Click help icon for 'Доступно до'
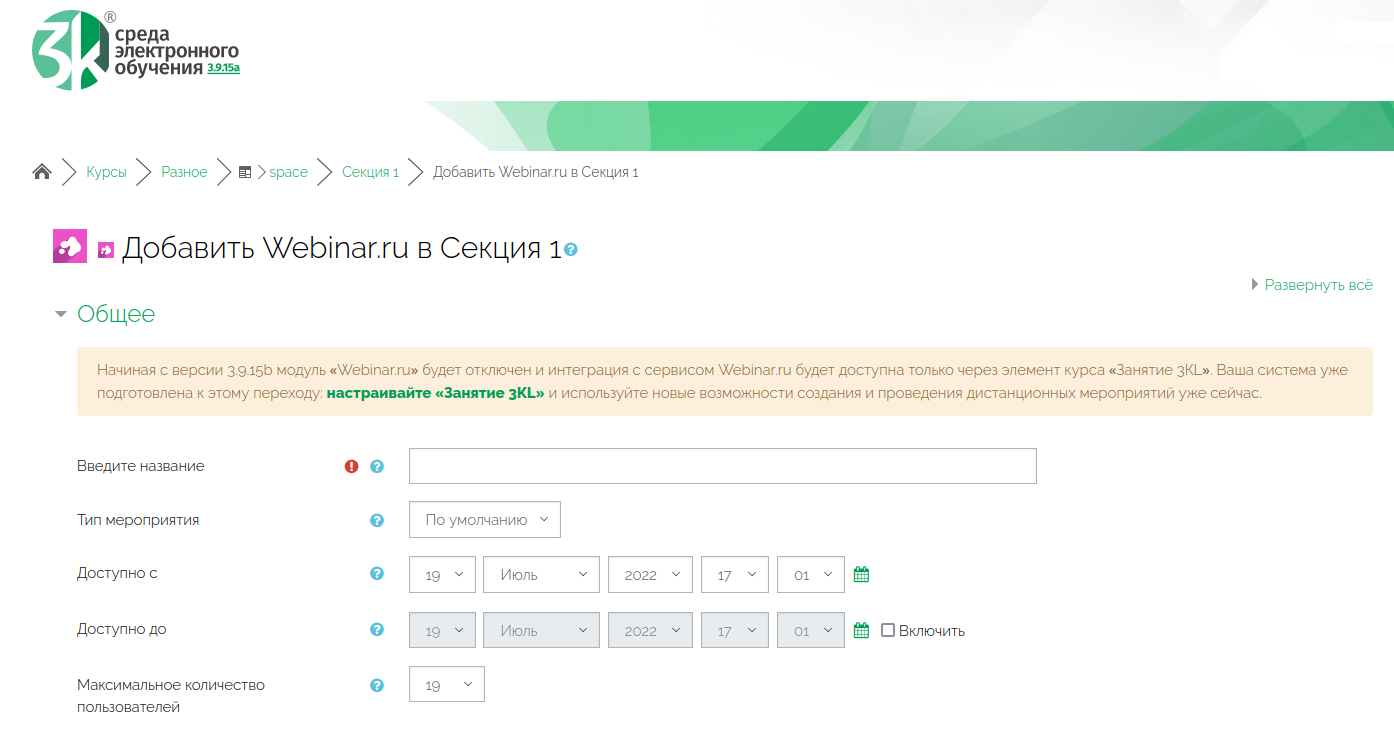The image size is (1394, 729). pos(377,630)
